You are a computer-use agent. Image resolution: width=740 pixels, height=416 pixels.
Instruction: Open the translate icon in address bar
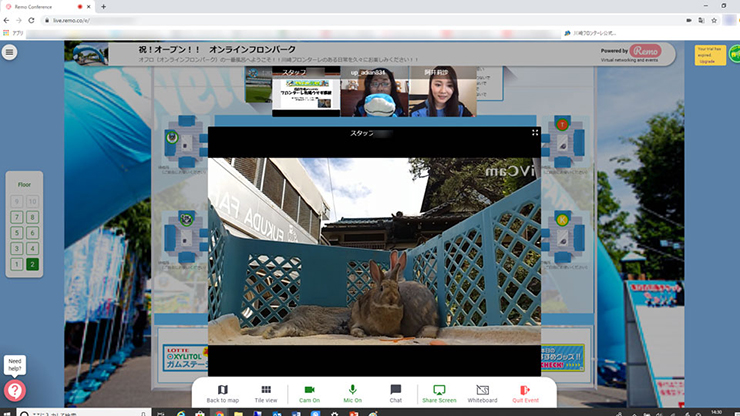coord(701,20)
